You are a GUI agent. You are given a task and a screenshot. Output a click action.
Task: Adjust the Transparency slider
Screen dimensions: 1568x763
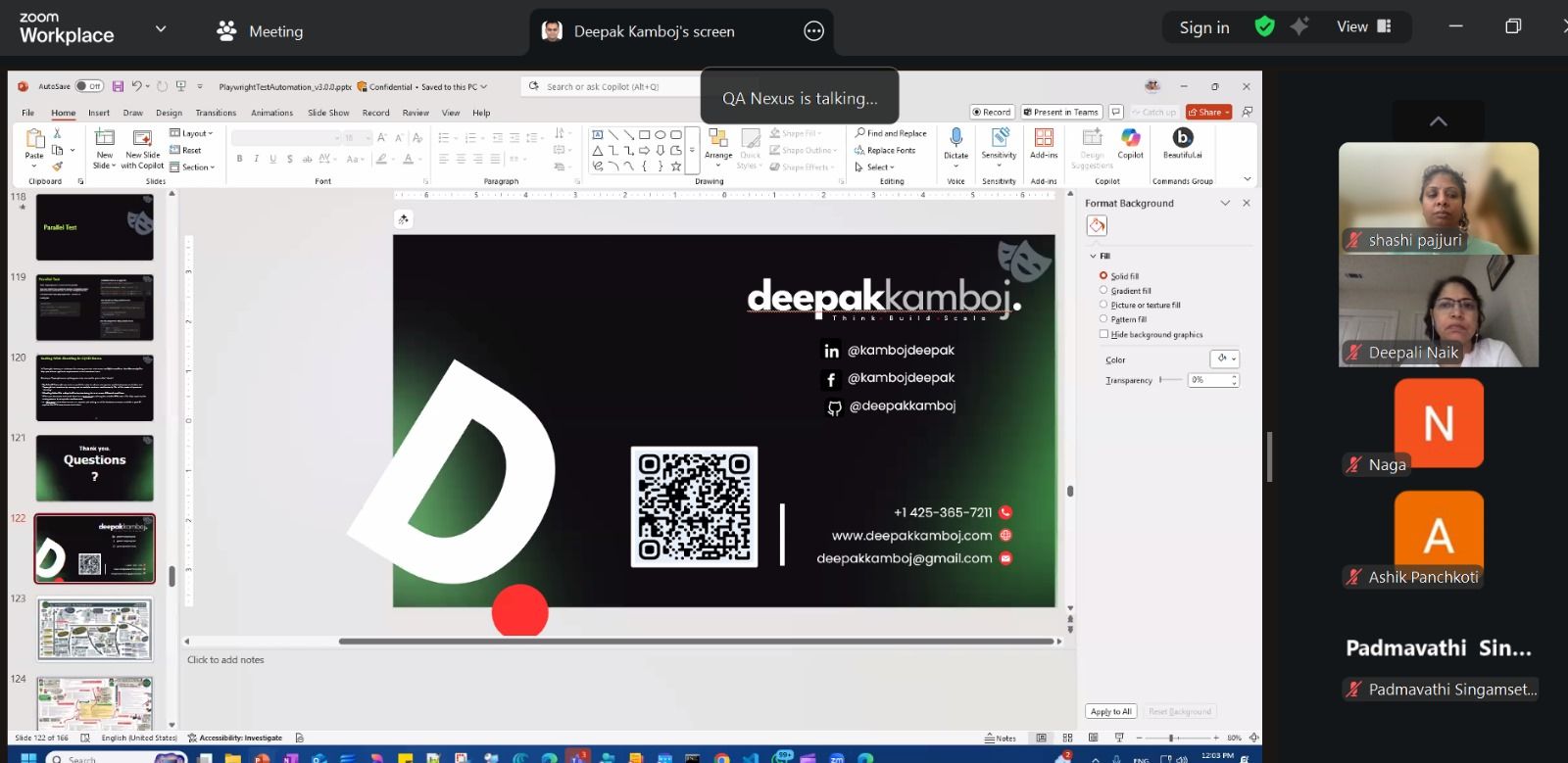[x=1170, y=380]
